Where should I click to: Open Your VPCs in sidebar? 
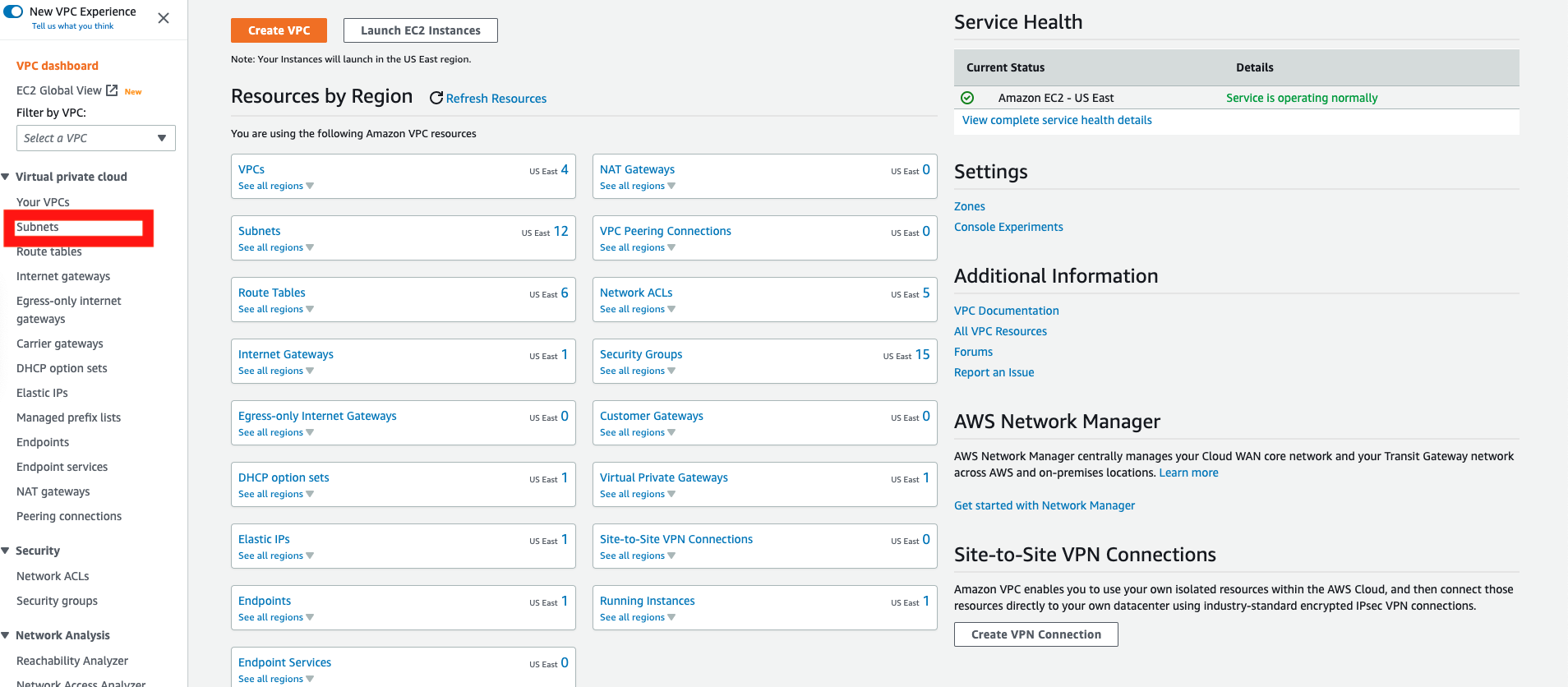(x=43, y=202)
